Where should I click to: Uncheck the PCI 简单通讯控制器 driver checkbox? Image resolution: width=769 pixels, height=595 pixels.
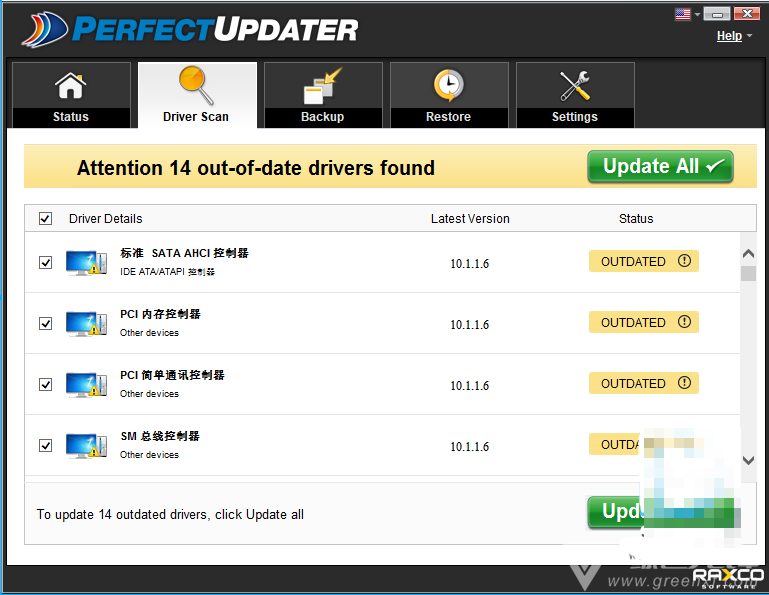(x=46, y=384)
